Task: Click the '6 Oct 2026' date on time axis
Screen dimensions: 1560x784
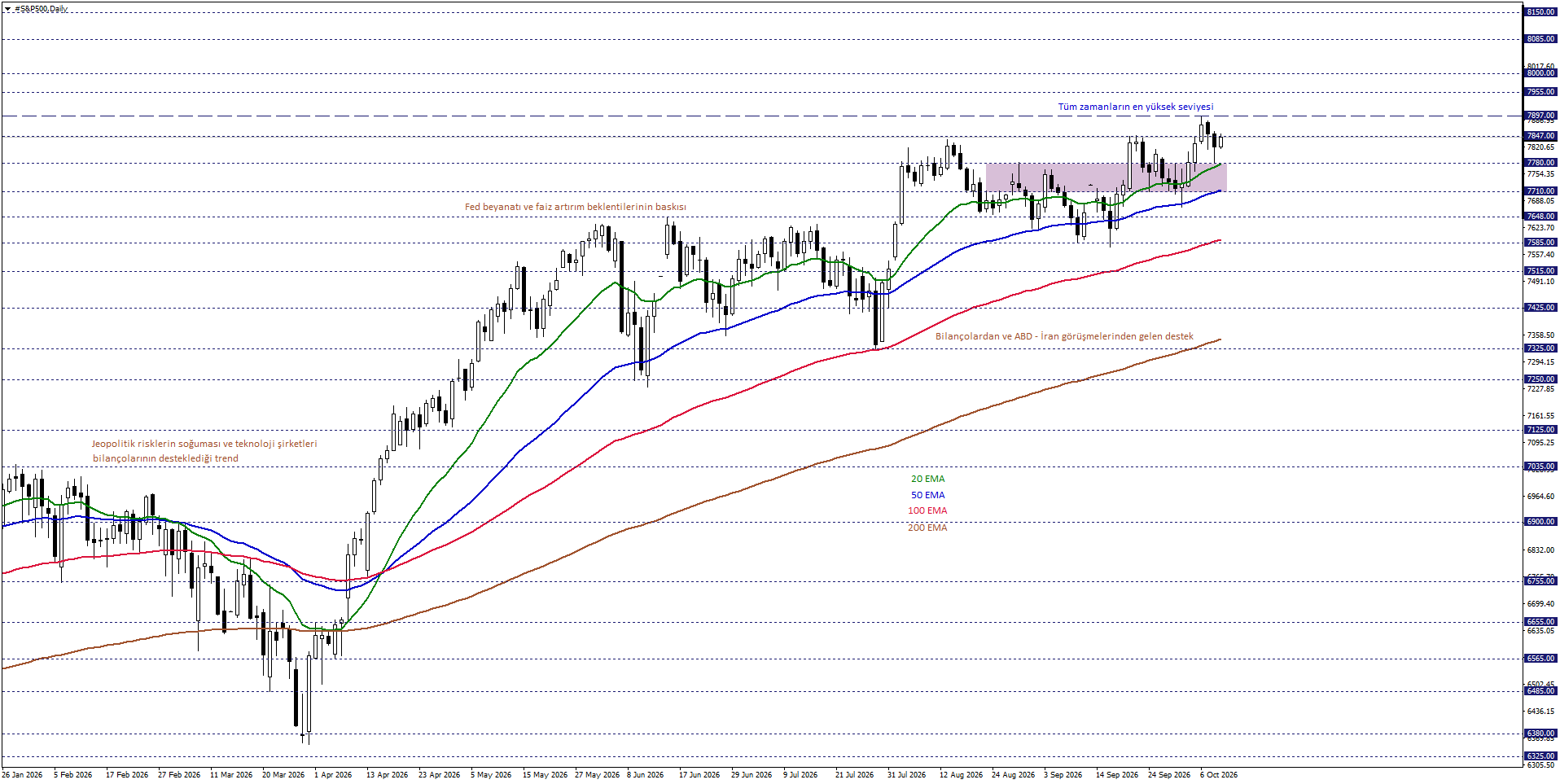Action: pos(1218,775)
